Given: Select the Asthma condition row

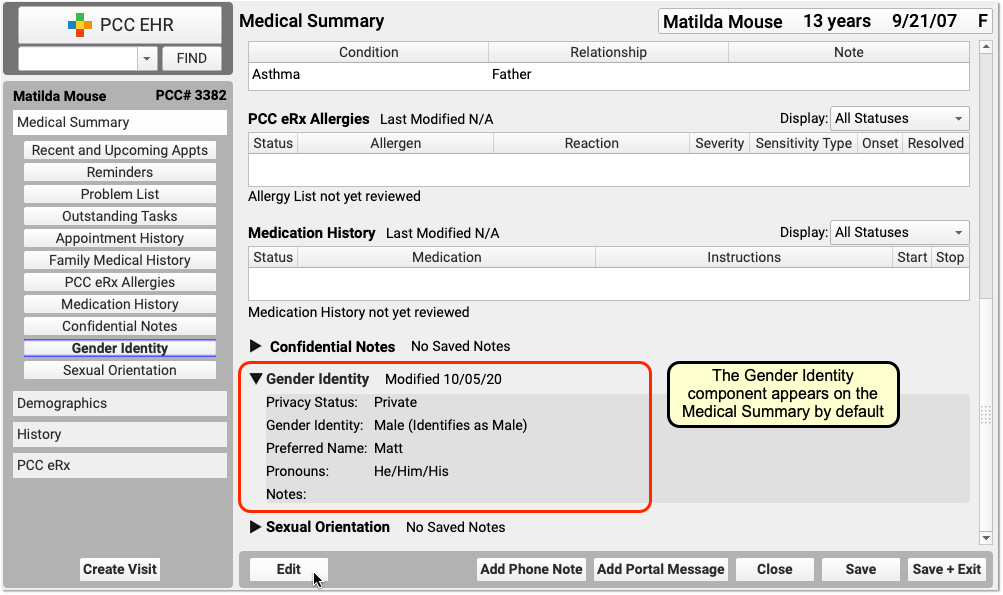Looking at the screenshot, I should [x=609, y=74].
